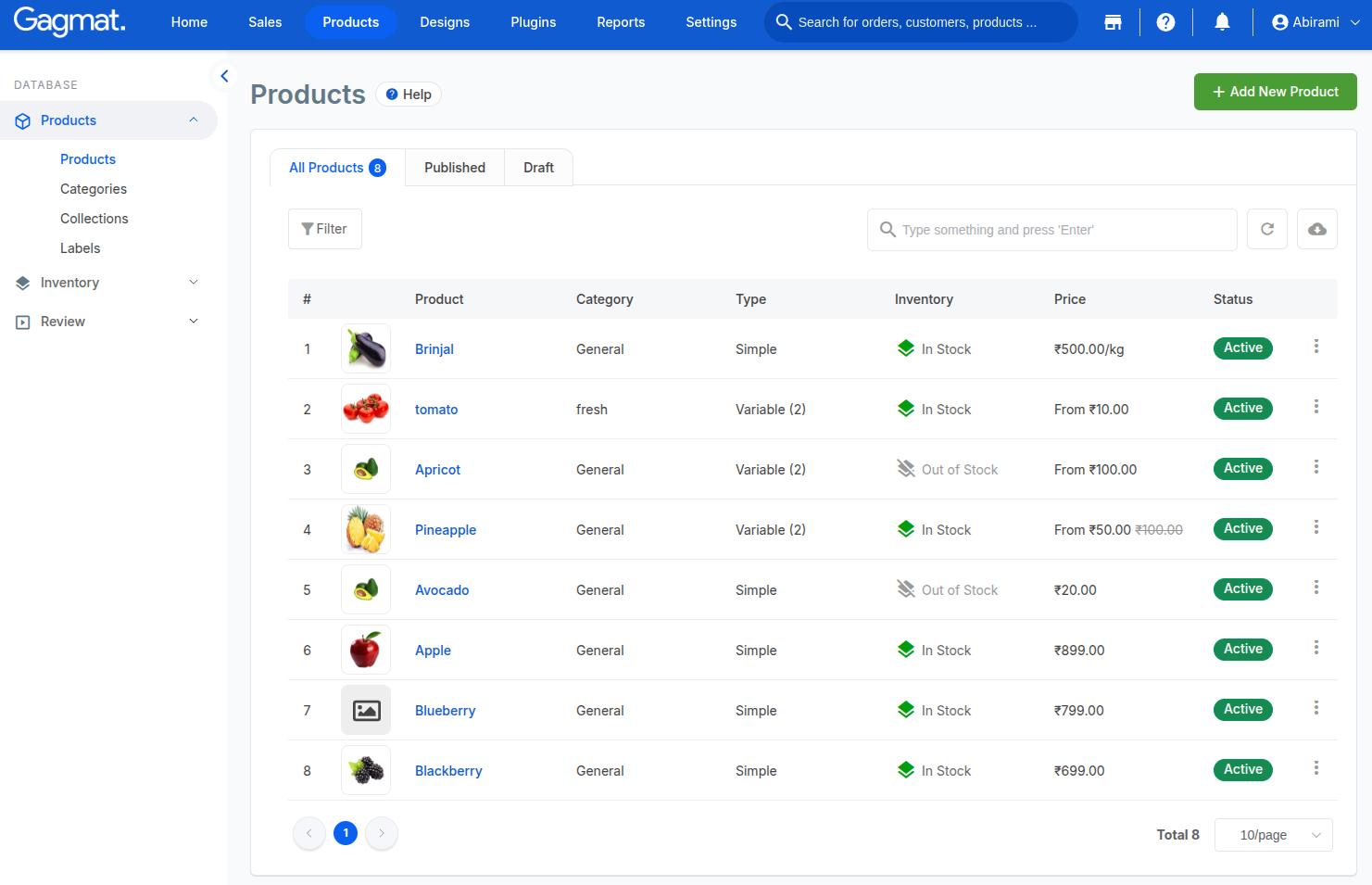Open row actions menu for tomato
This screenshot has width=1372, height=885.
pos(1315,407)
